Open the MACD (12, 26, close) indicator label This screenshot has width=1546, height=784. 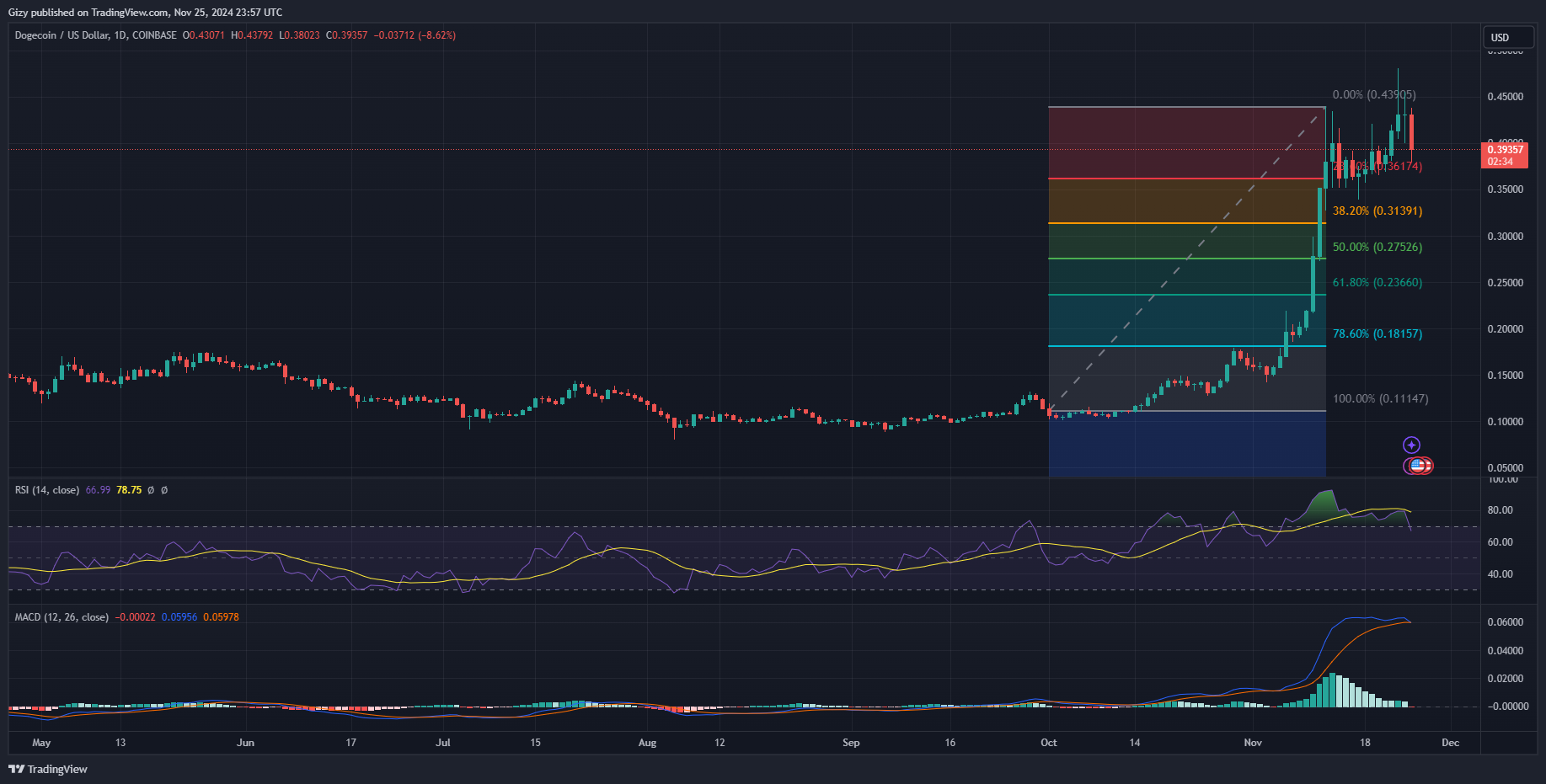click(62, 617)
